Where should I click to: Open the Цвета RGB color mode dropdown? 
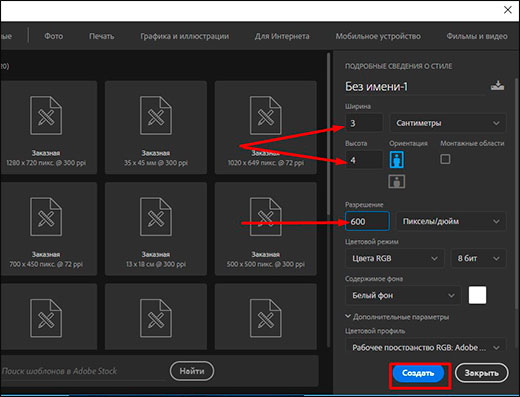click(395, 258)
